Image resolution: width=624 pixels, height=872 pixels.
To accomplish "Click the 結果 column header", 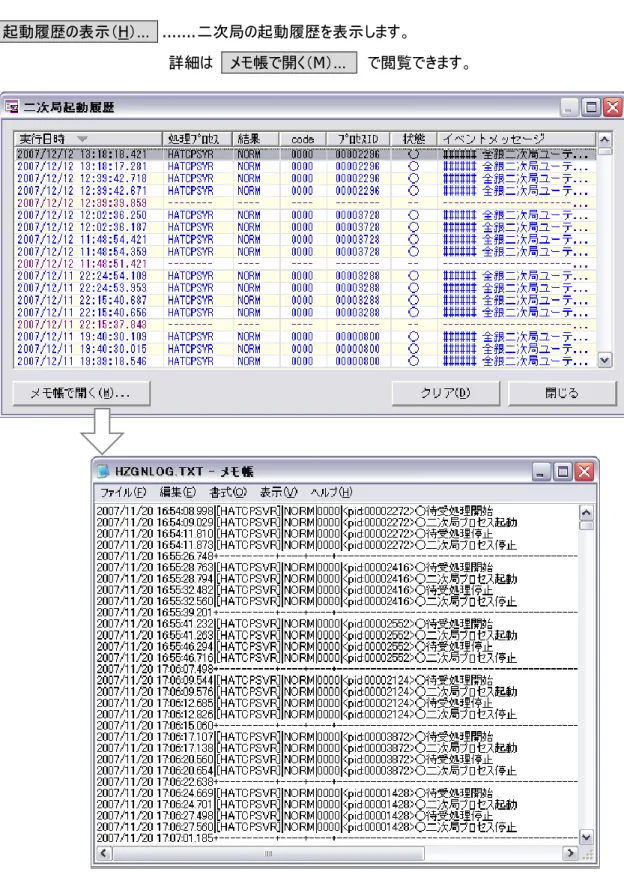I will pyautogui.click(x=255, y=138).
